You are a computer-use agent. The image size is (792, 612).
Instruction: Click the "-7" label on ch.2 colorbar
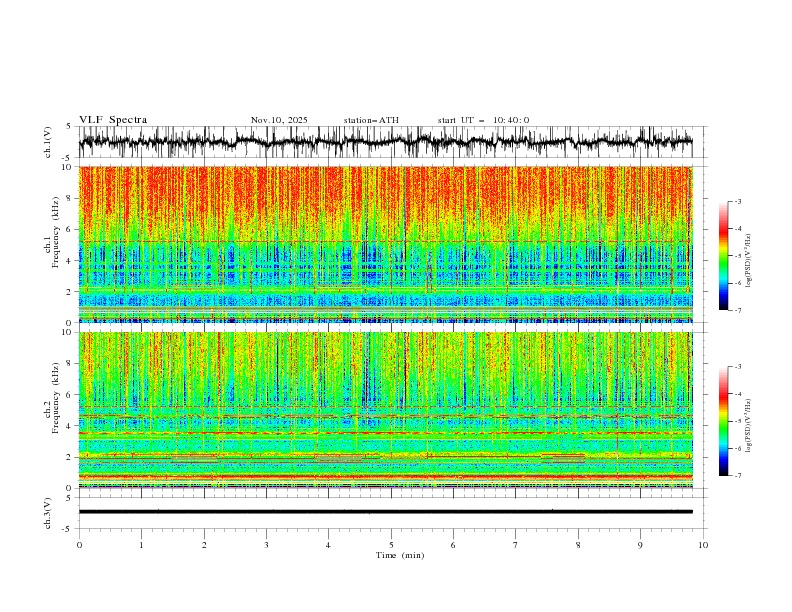tap(737, 476)
